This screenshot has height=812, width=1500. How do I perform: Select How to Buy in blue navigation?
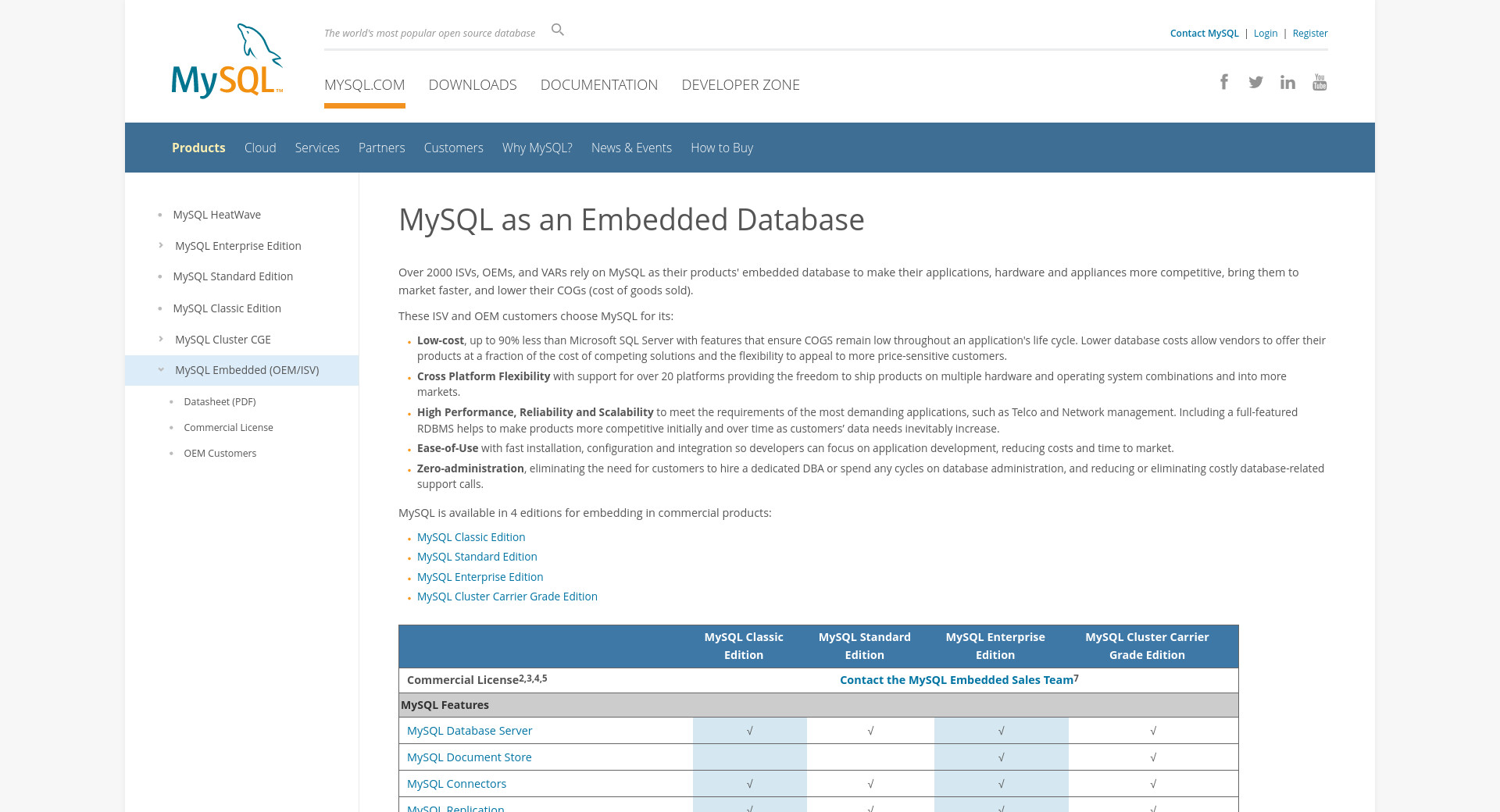[722, 148]
